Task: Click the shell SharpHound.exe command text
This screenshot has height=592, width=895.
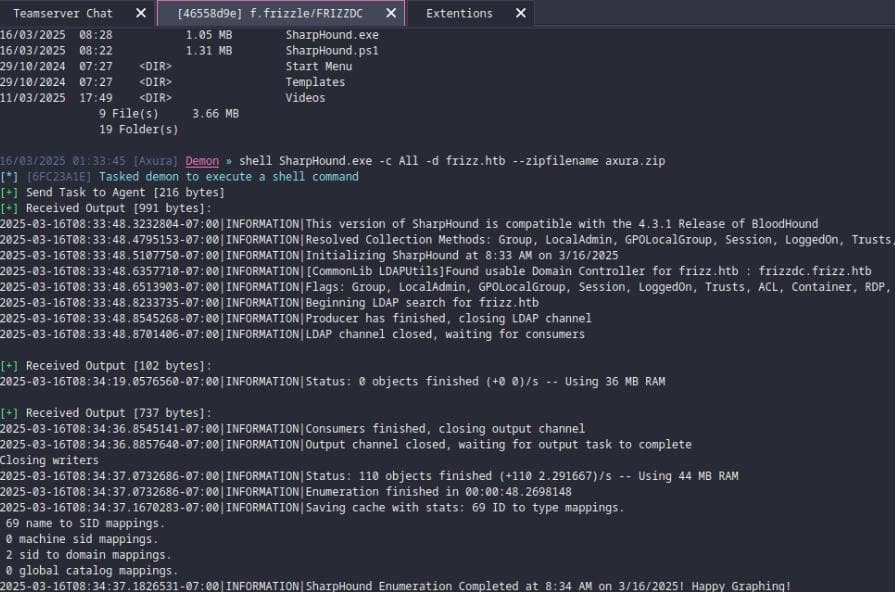Action: 452,161
